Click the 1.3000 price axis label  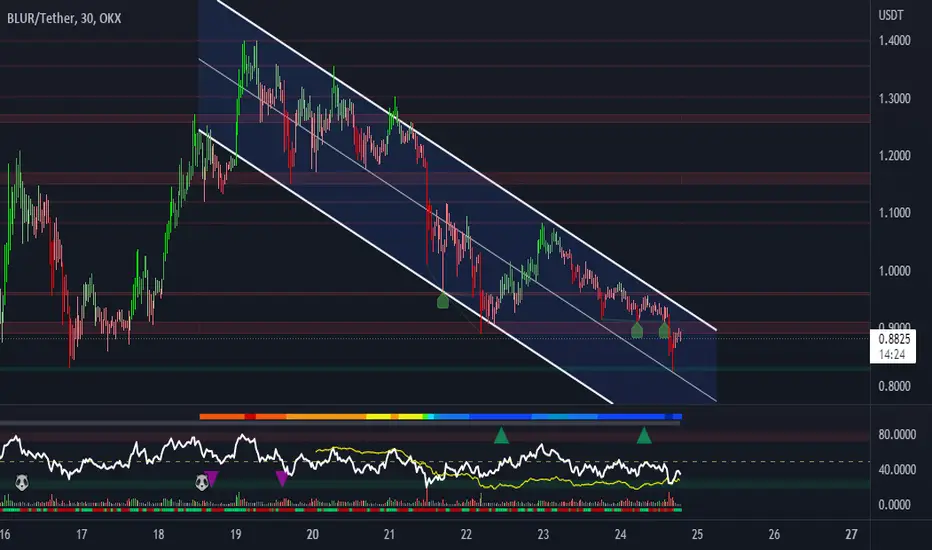[894, 98]
